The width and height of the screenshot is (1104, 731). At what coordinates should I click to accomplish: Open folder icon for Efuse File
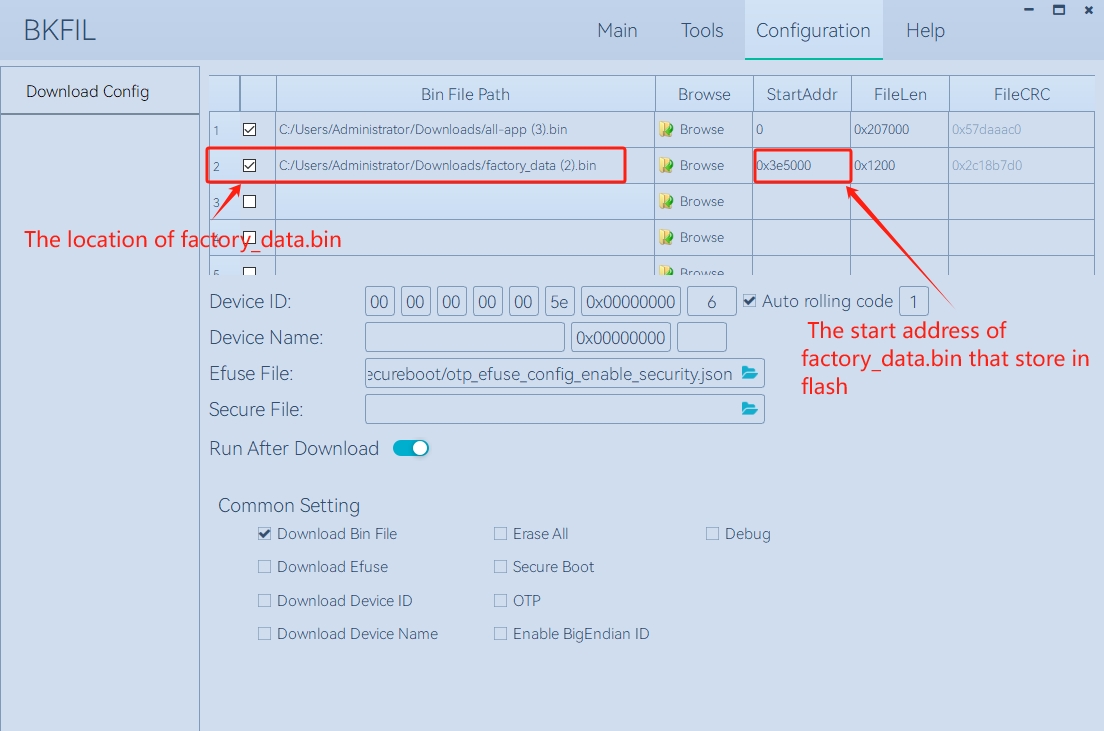[x=750, y=374]
